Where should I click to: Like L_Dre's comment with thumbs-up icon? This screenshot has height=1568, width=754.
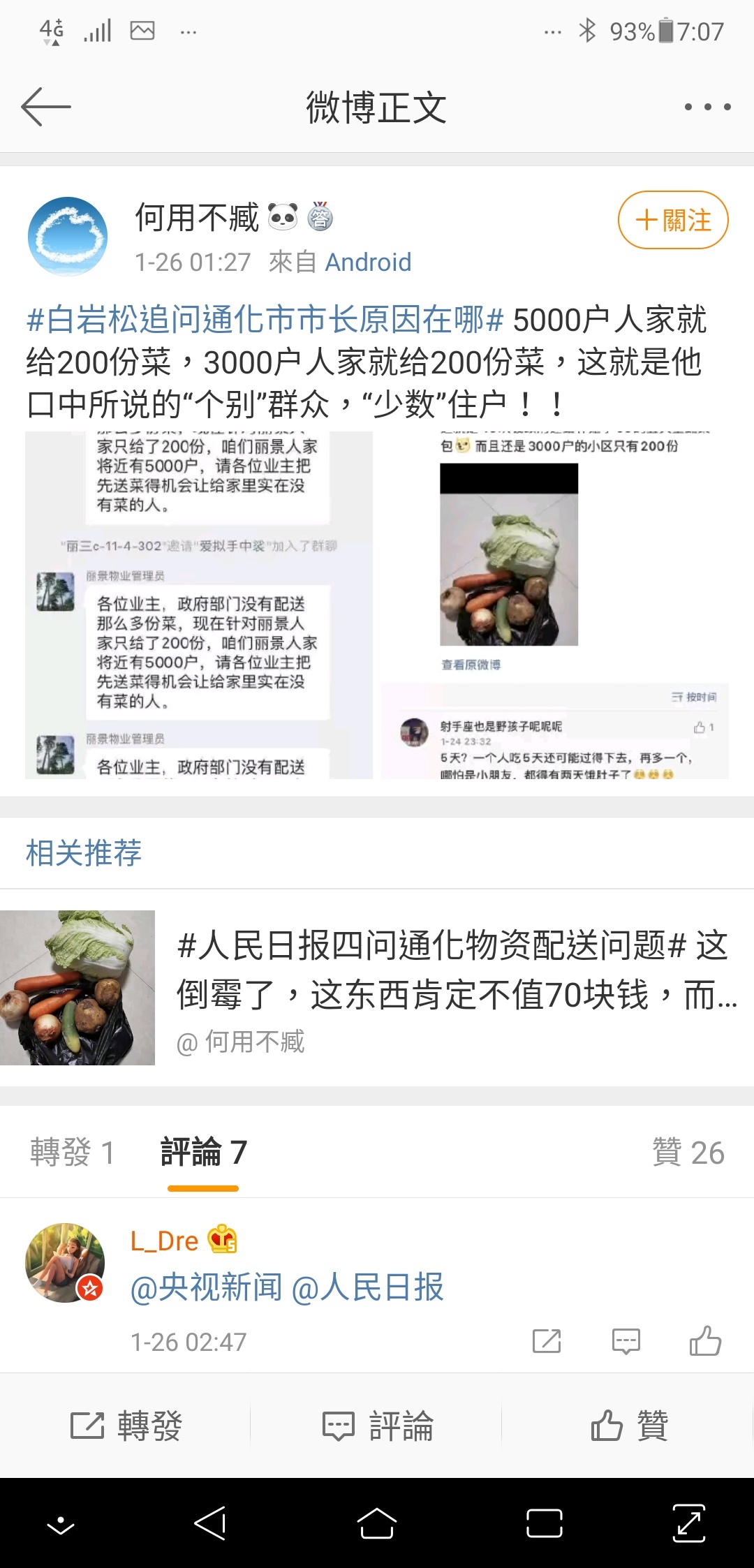705,1340
